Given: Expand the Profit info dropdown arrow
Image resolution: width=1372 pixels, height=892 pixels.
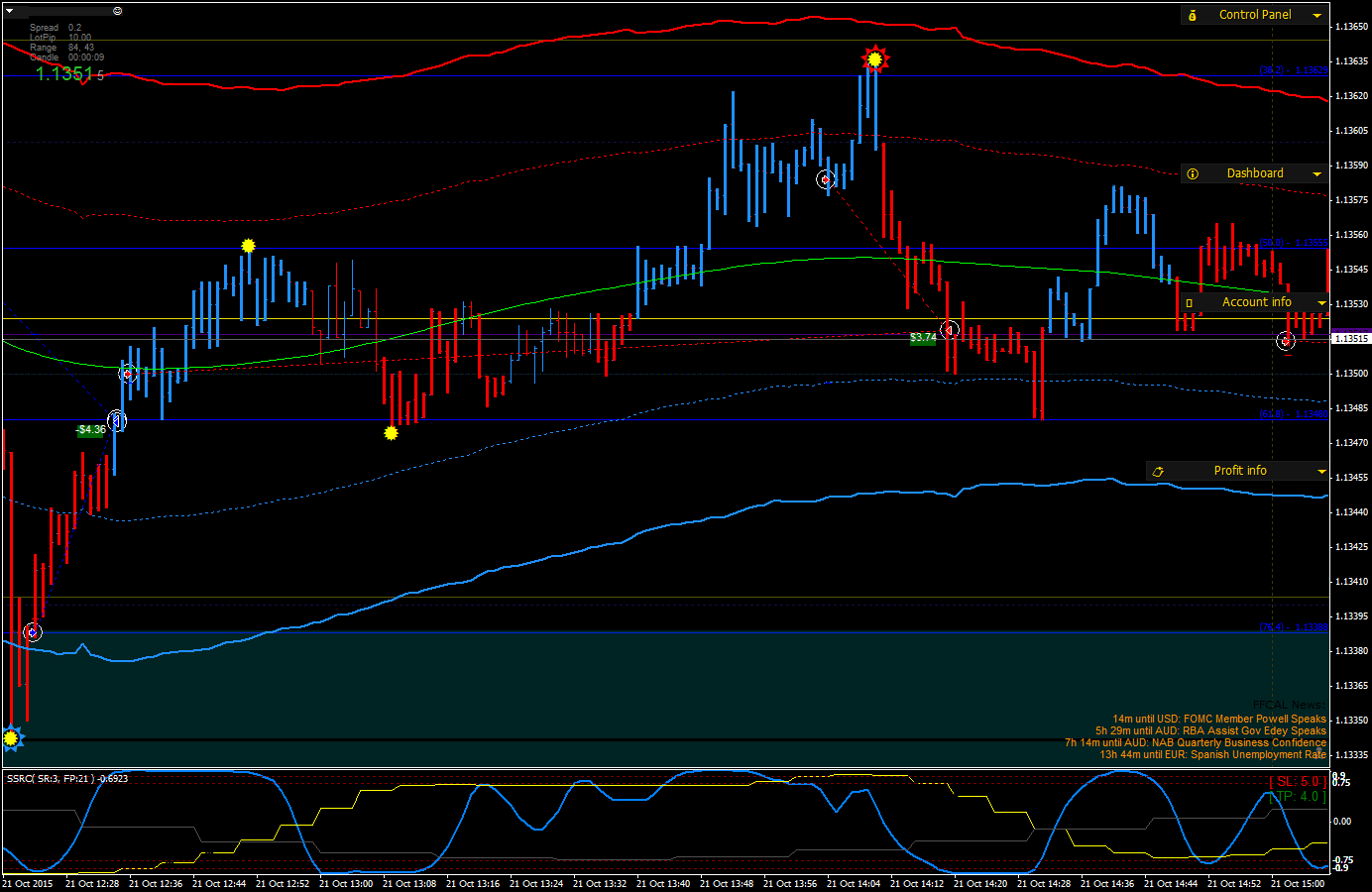Looking at the screenshot, I should [x=1321, y=471].
